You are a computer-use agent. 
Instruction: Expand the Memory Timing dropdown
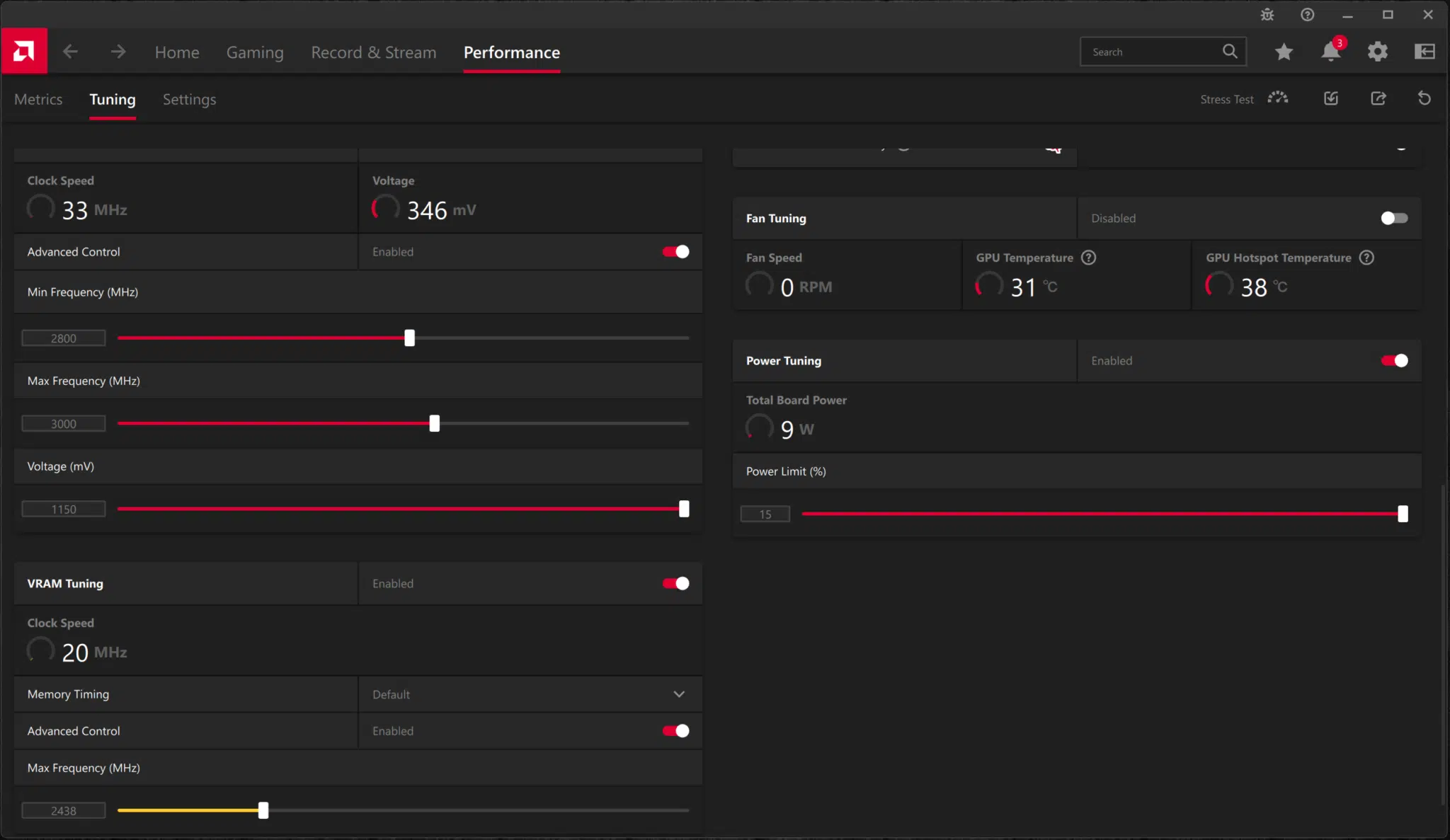tap(531, 694)
